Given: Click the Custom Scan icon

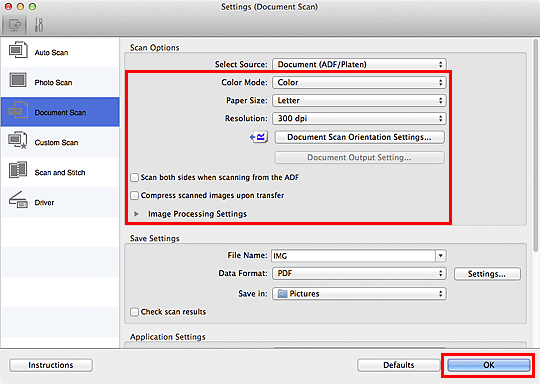Looking at the screenshot, I should click(18, 141).
